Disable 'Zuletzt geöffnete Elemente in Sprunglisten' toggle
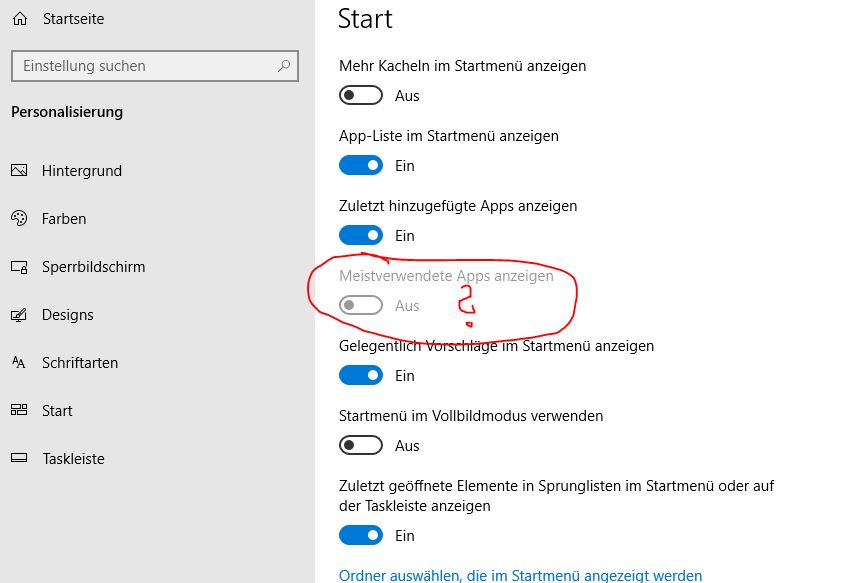 click(x=361, y=535)
